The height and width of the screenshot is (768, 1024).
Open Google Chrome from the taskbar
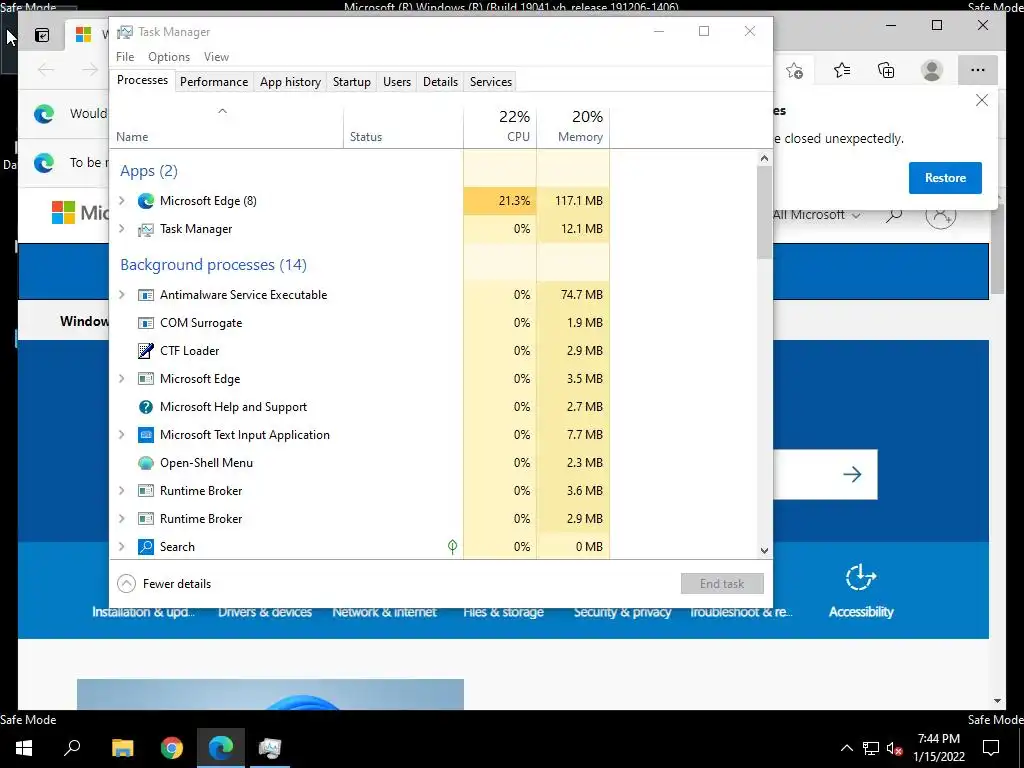[172, 748]
